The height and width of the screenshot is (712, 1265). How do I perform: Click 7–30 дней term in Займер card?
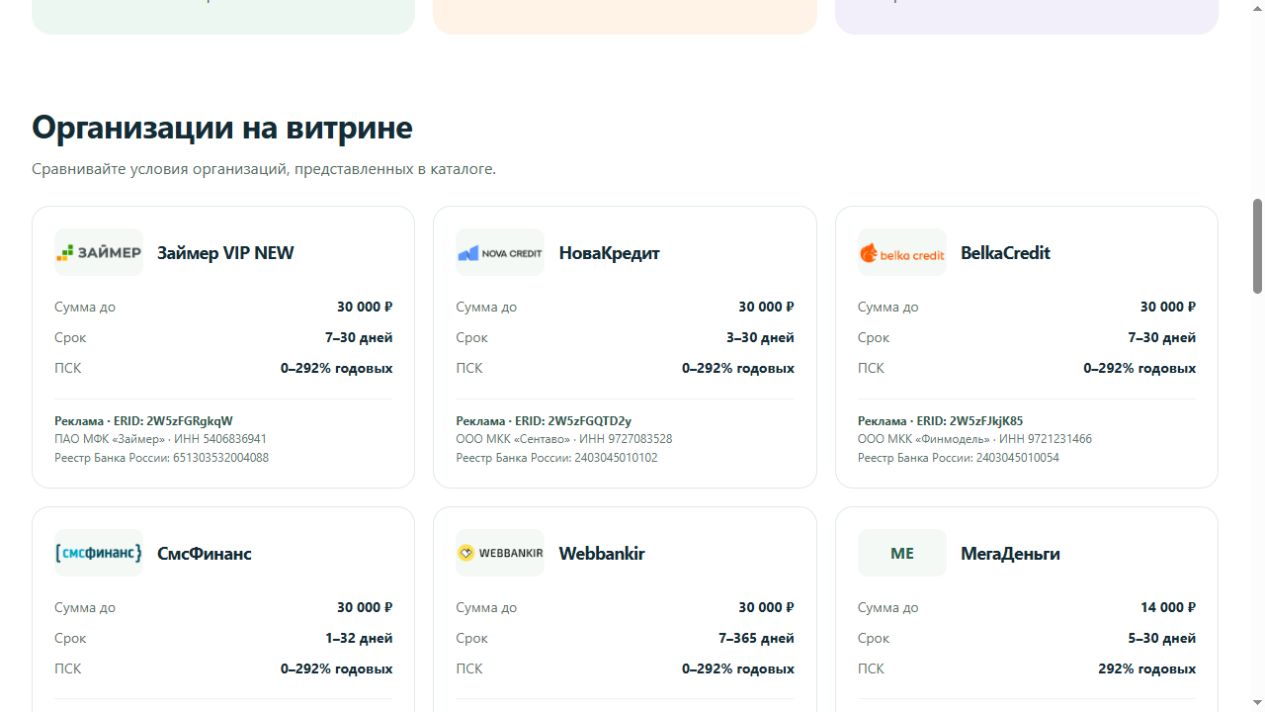click(x=359, y=338)
